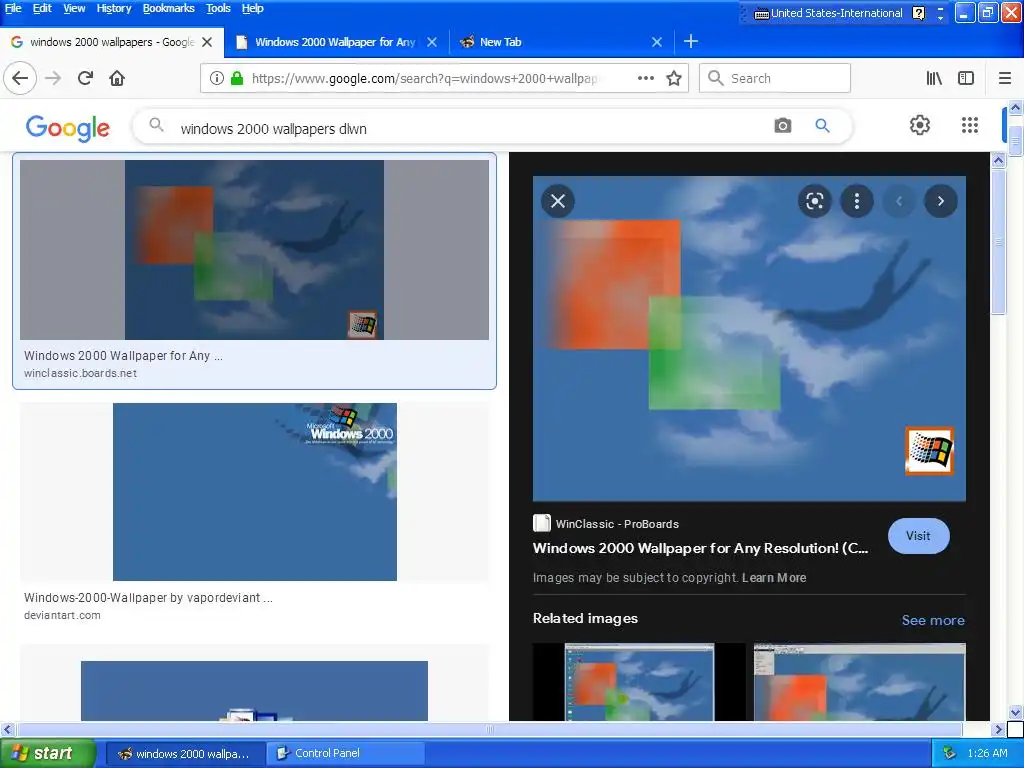Open the Bookmarks menu
This screenshot has height=768, width=1024.
pyautogui.click(x=168, y=8)
